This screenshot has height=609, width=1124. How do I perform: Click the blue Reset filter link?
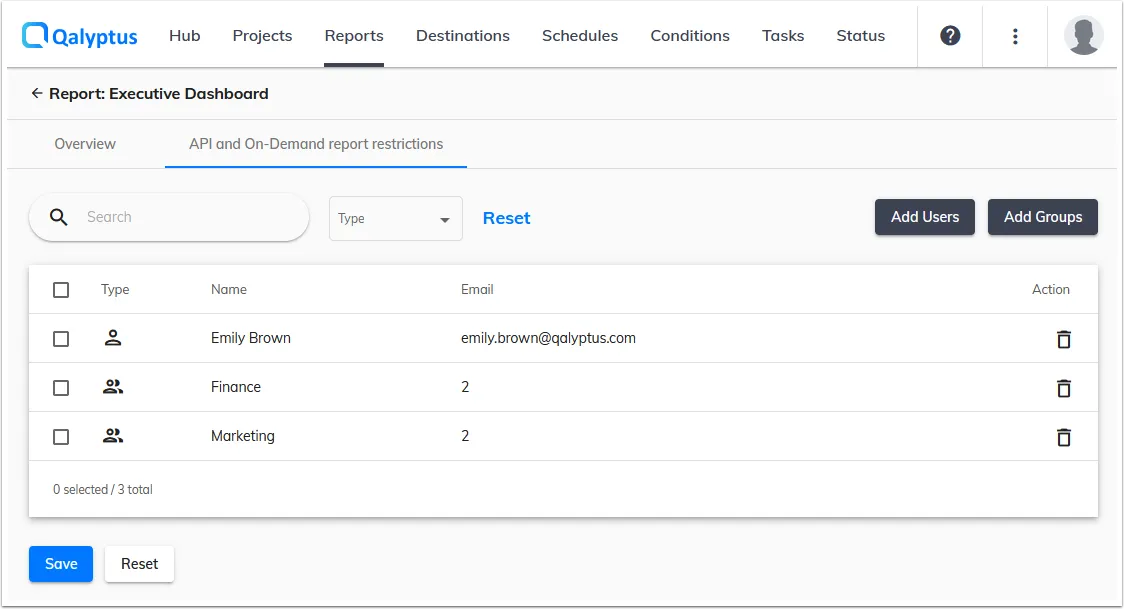coord(506,218)
